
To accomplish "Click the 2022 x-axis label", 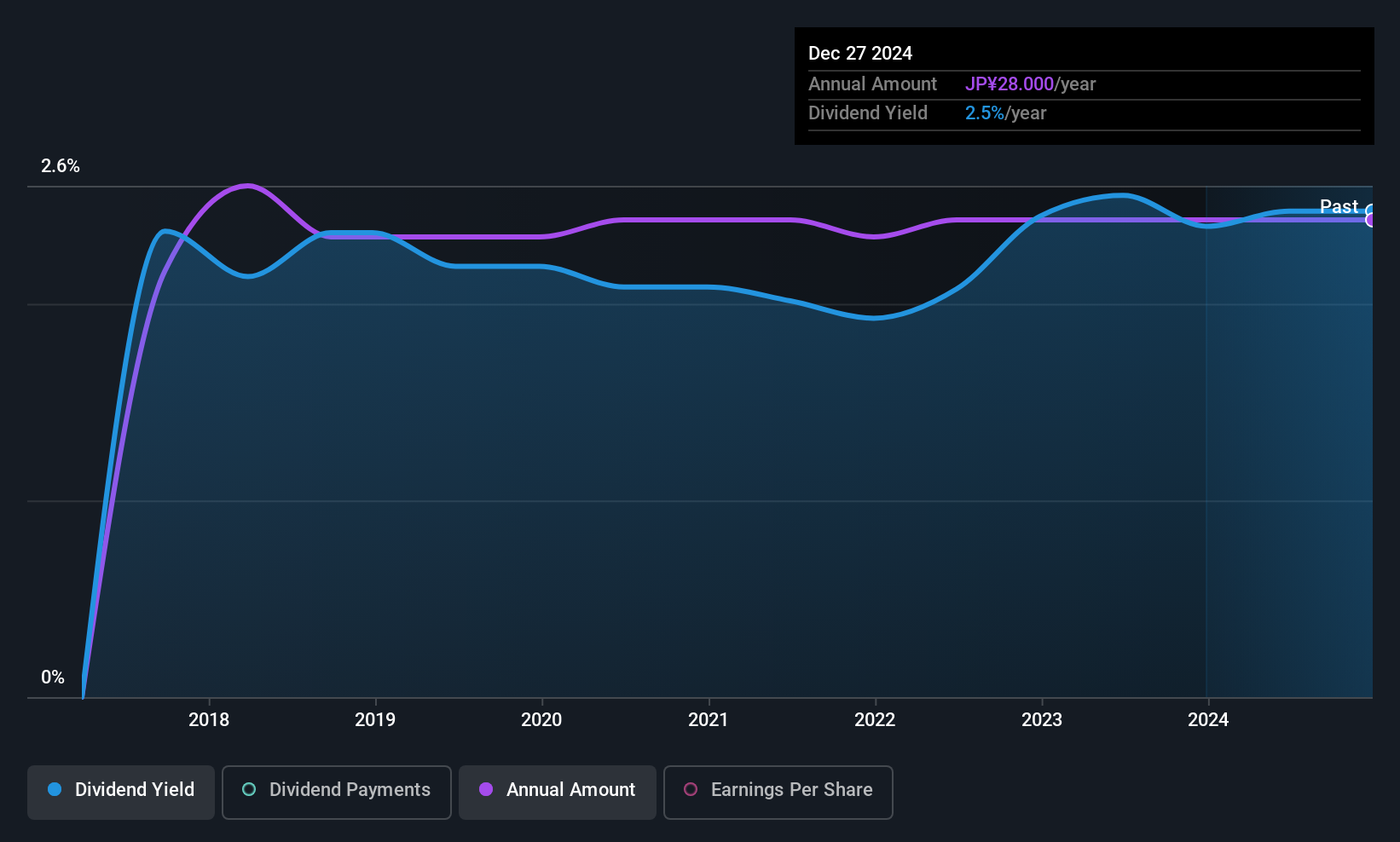I will tap(875, 719).
